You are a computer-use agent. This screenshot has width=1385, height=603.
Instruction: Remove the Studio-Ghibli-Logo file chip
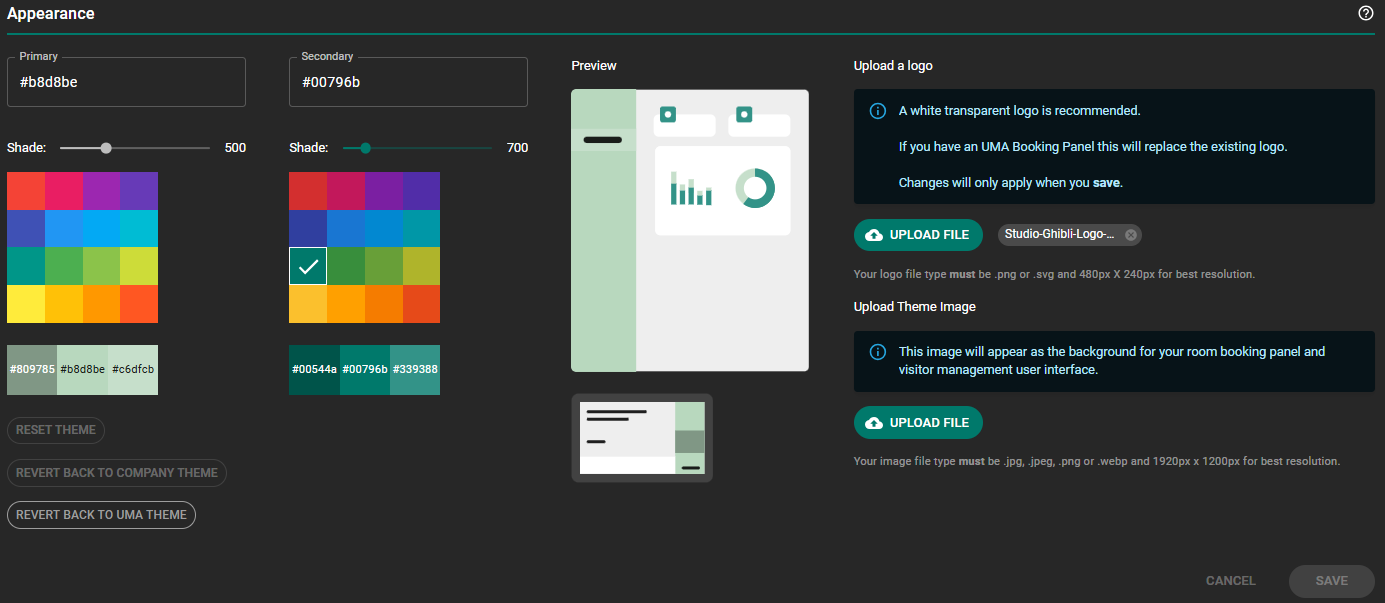click(1131, 235)
